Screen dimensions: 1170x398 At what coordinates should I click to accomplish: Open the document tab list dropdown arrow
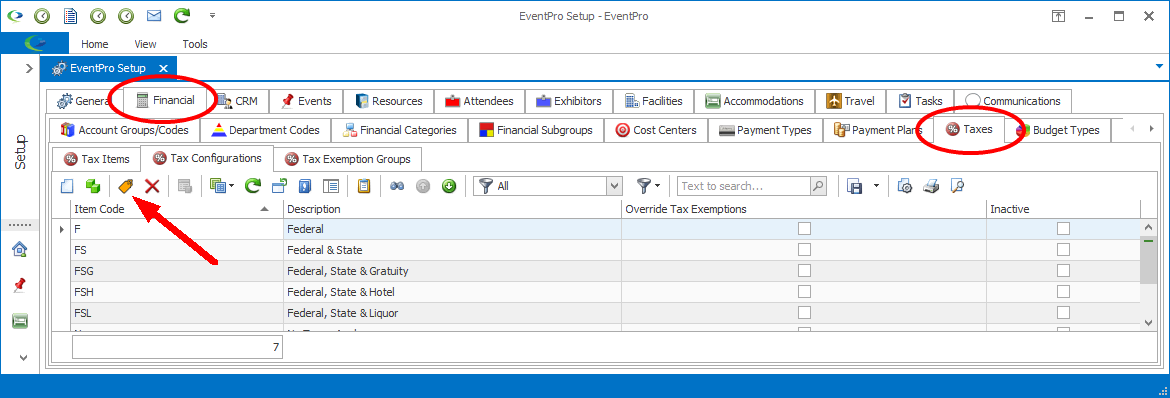(1159, 66)
